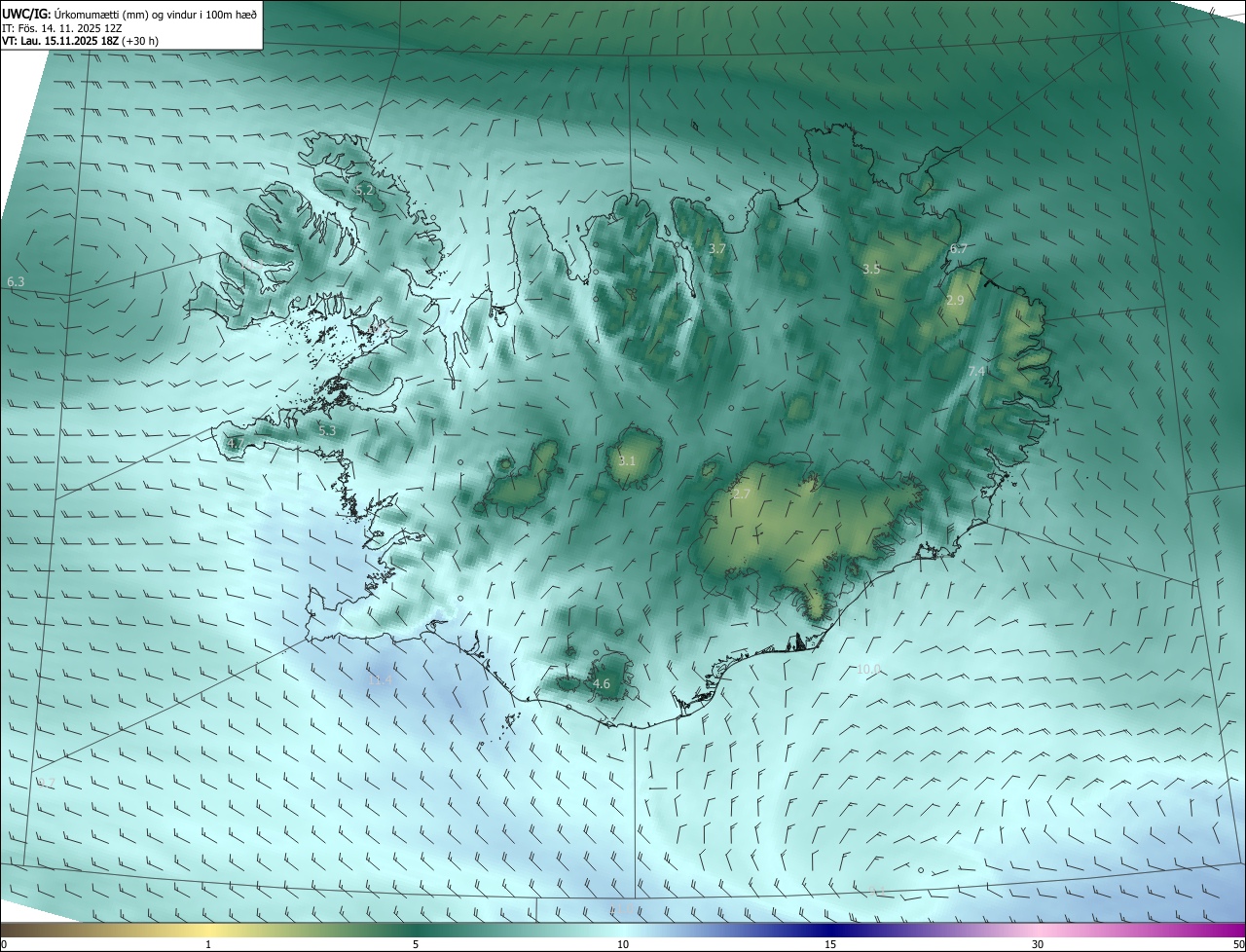
Task: Click the 3.7 value on the map
Action: [717, 249]
